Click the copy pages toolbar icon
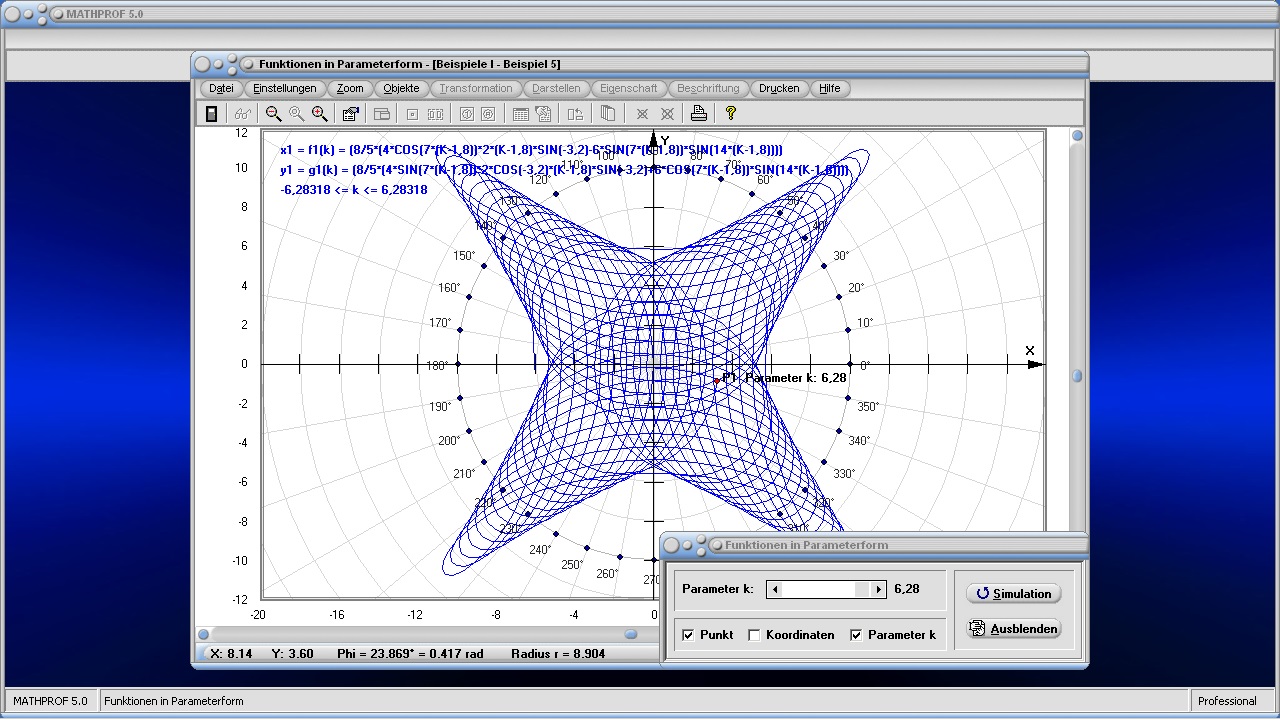The height and width of the screenshot is (720, 1280). tap(607, 114)
